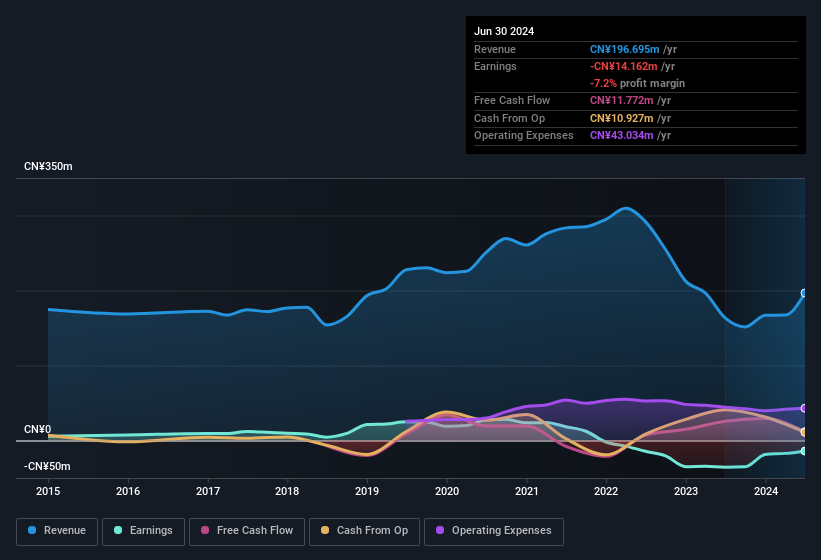The width and height of the screenshot is (821, 560).
Task: Click the 2021 x-axis label
Action: coord(527,491)
